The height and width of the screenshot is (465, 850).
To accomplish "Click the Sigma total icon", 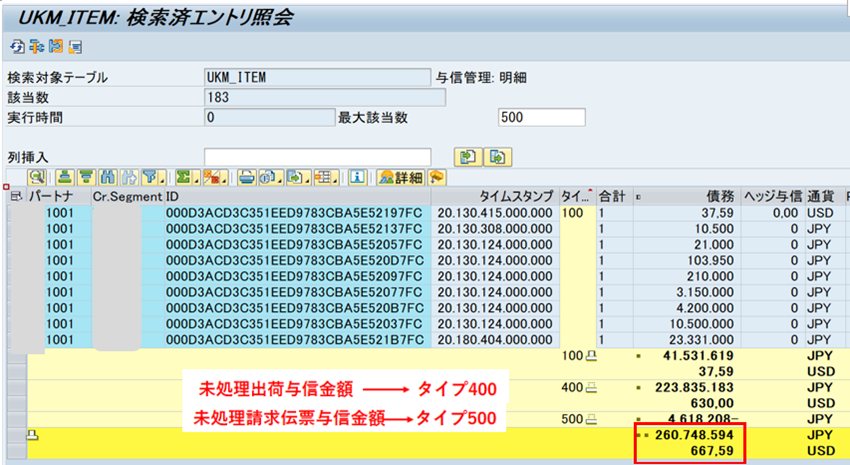I will pyautogui.click(x=183, y=177).
